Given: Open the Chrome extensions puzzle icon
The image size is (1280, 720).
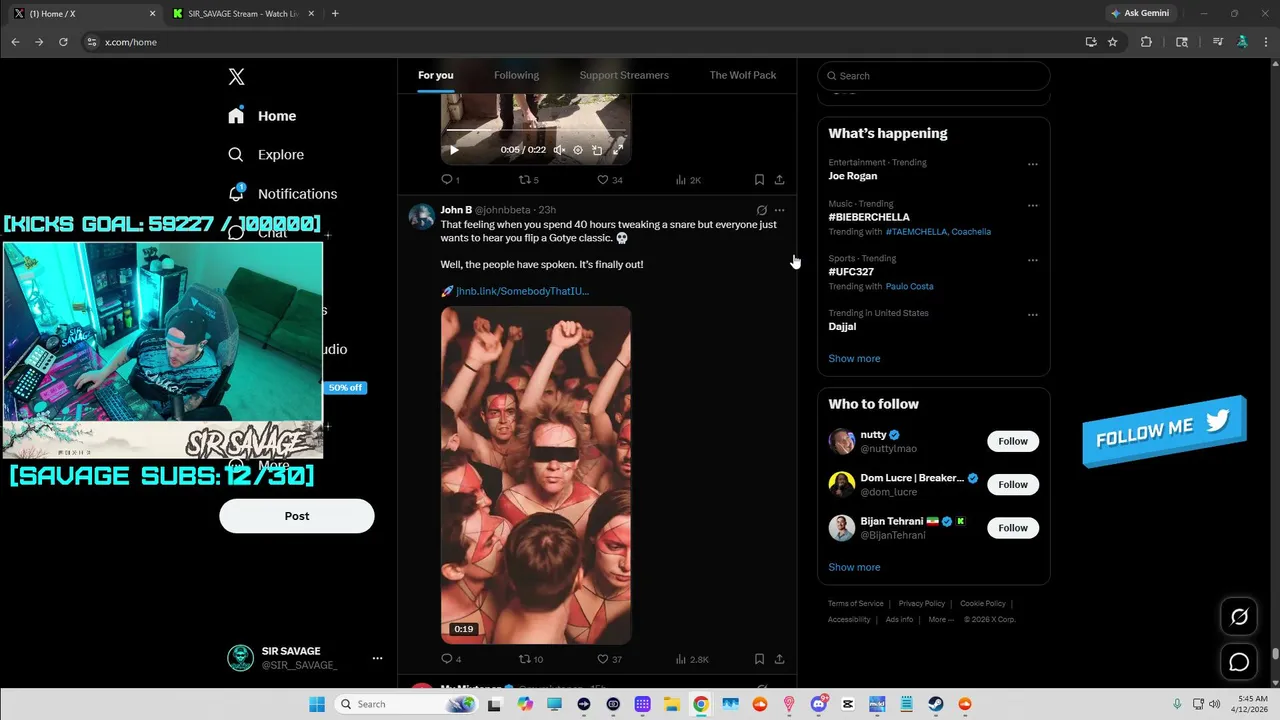Looking at the screenshot, I should [x=1146, y=42].
